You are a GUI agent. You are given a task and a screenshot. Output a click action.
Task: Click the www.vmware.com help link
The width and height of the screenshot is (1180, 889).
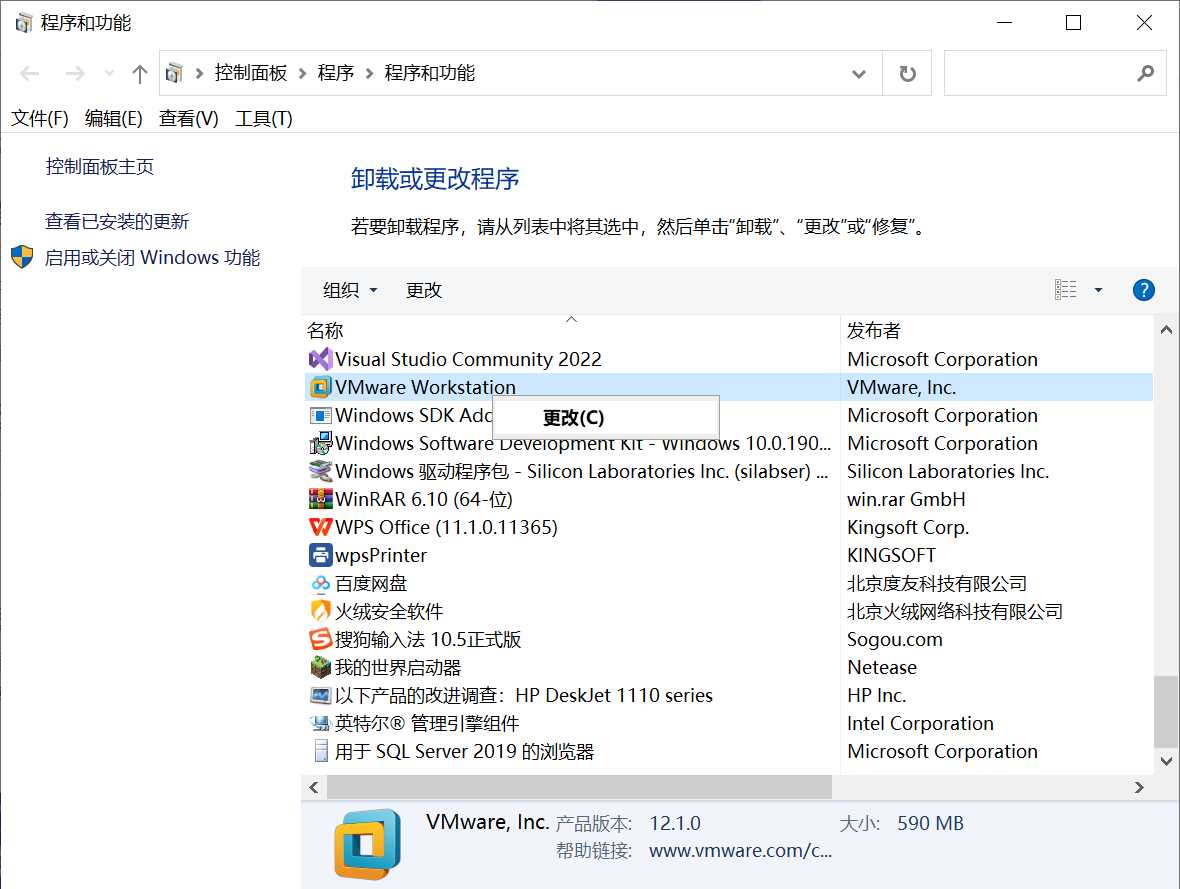tap(740, 851)
